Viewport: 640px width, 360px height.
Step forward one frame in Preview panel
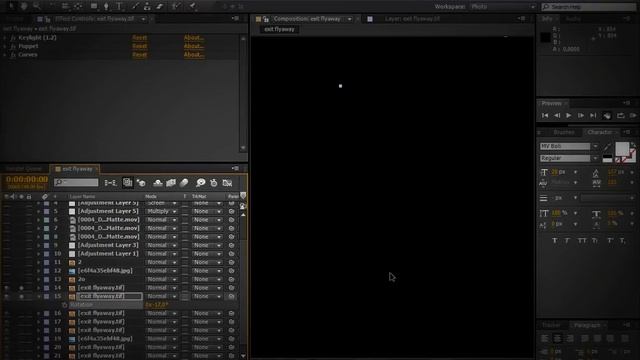(580, 116)
